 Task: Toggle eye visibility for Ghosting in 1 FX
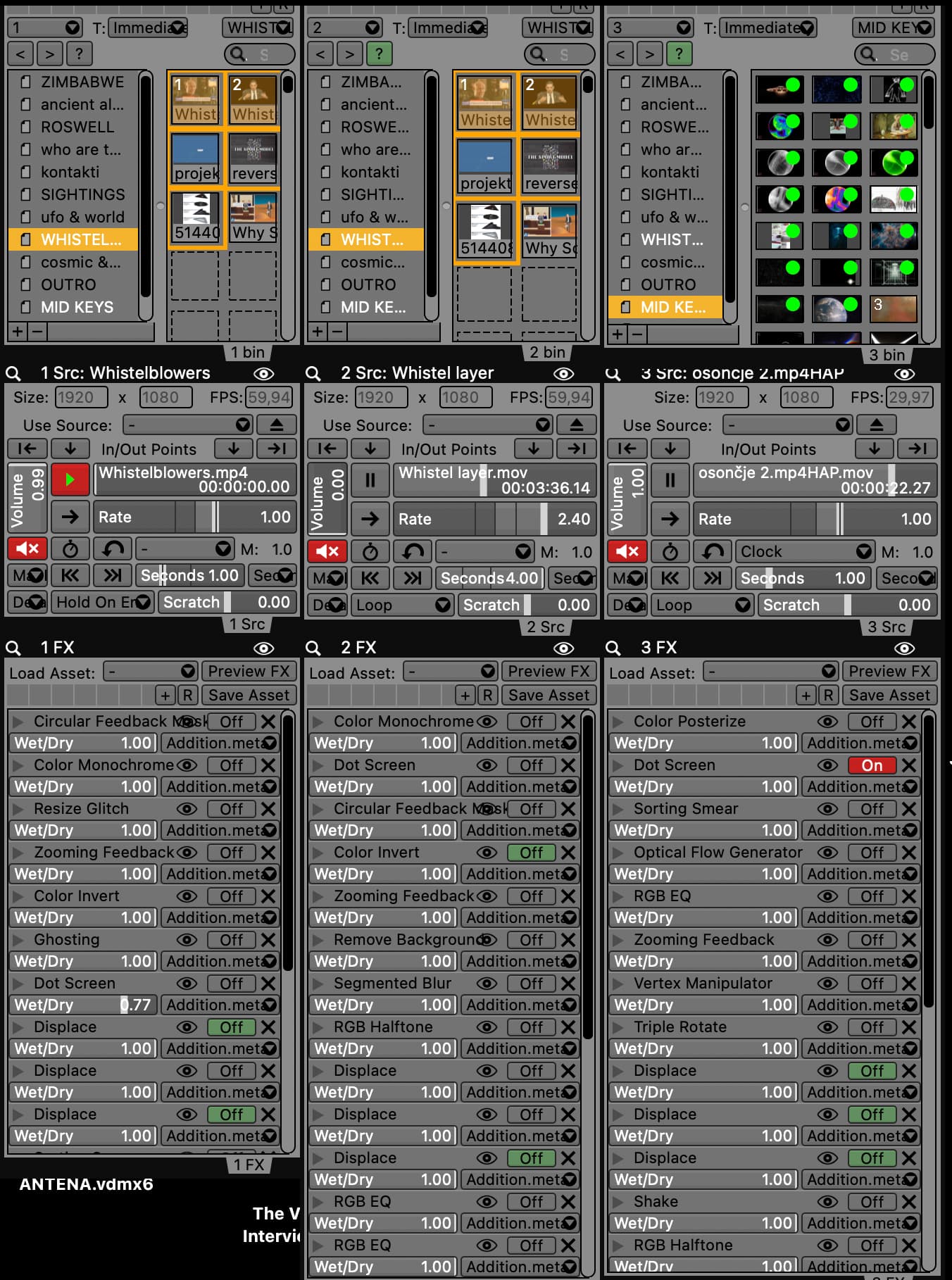point(187,940)
